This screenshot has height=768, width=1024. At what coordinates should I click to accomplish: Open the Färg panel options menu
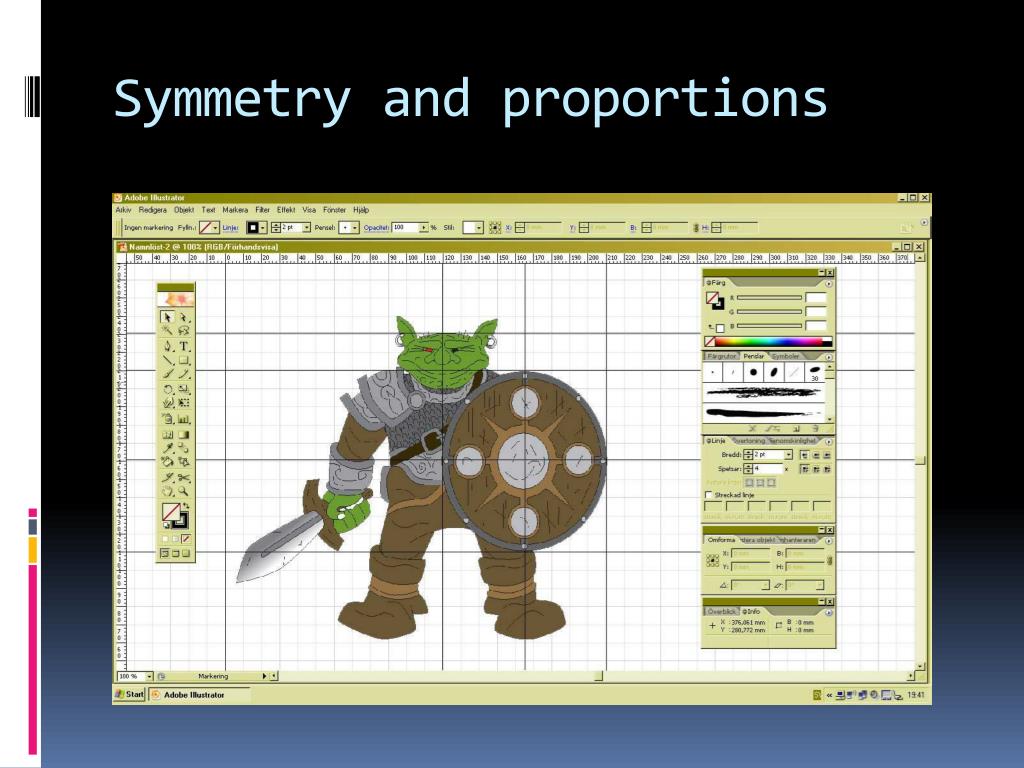click(x=828, y=283)
